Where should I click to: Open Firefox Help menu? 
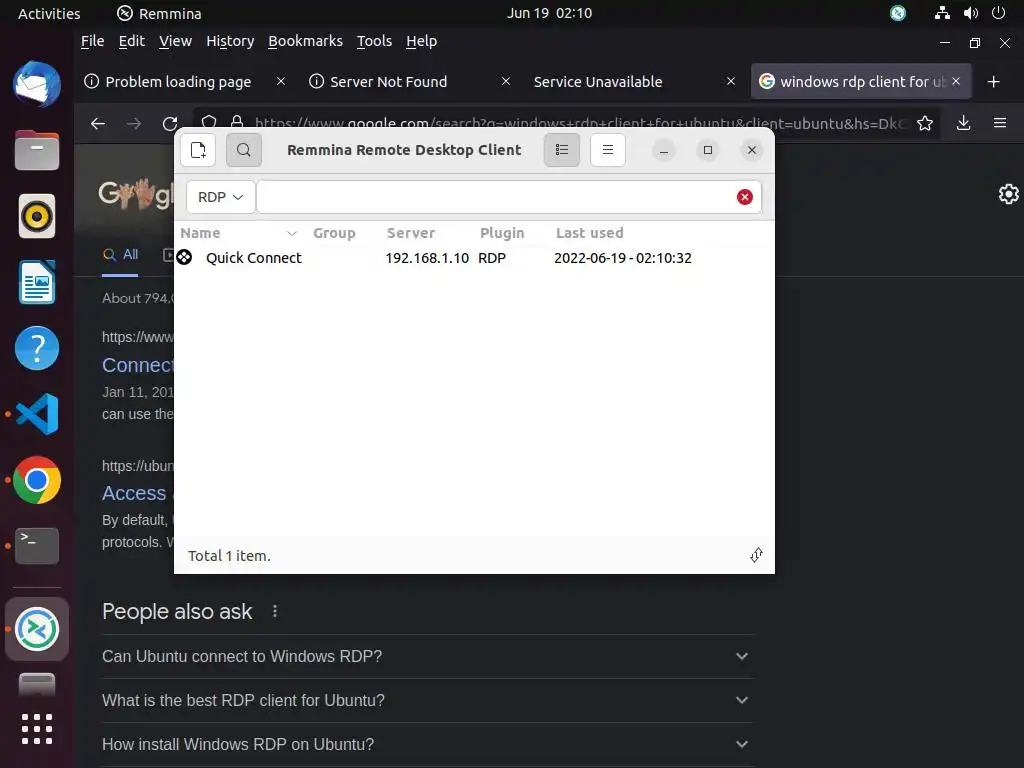click(x=421, y=41)
